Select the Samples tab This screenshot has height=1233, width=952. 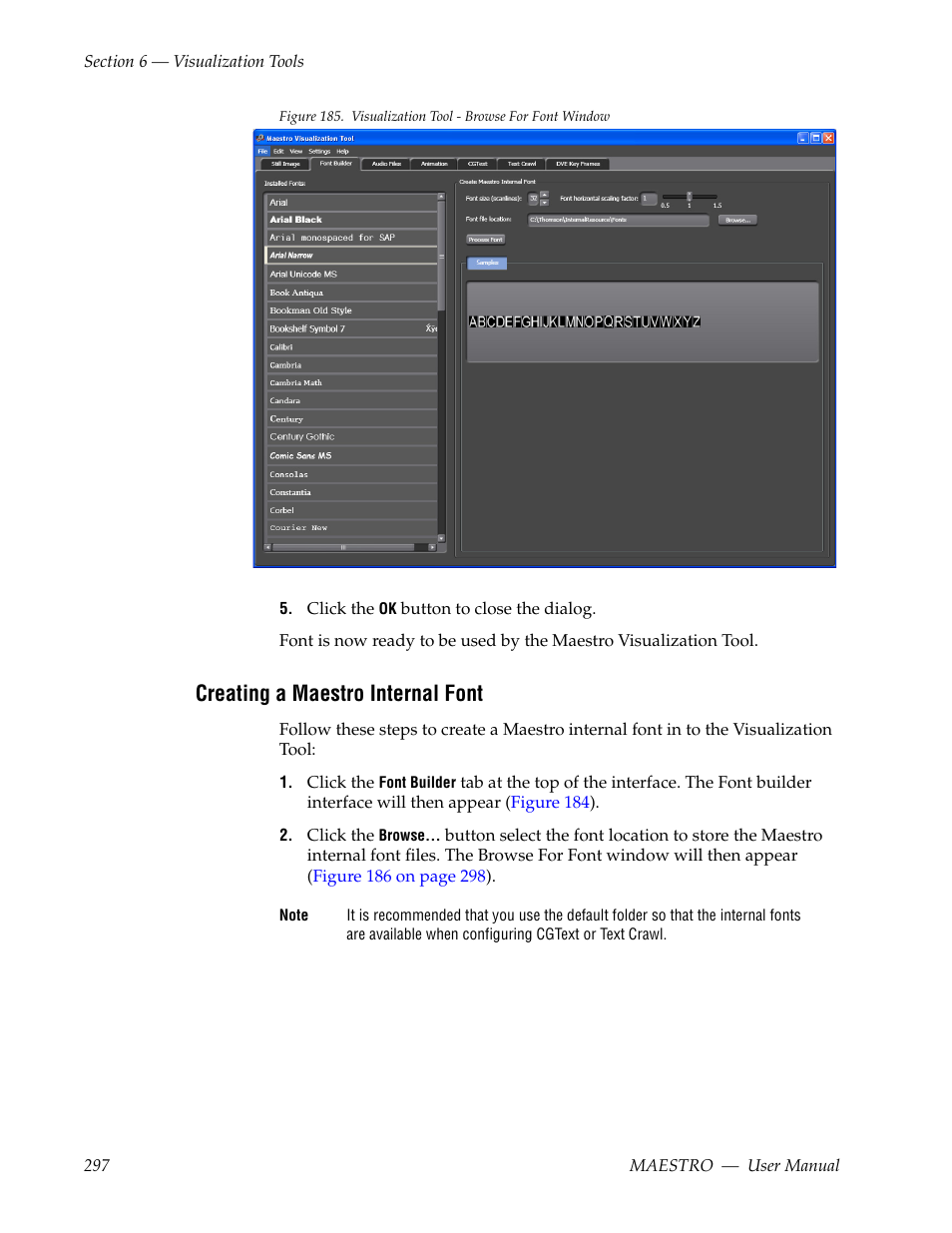pyautogui.click(x=487, y=263)
